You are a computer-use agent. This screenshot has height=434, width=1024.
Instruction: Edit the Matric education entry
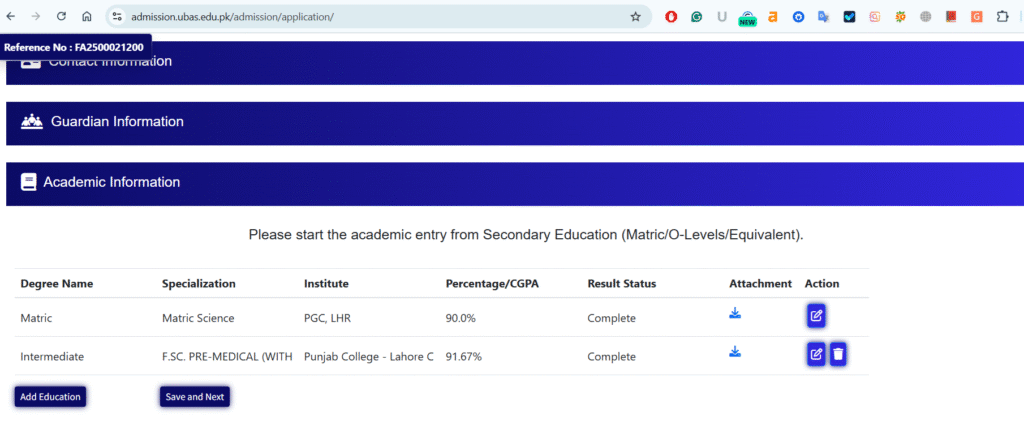click(x=816, y=316)
